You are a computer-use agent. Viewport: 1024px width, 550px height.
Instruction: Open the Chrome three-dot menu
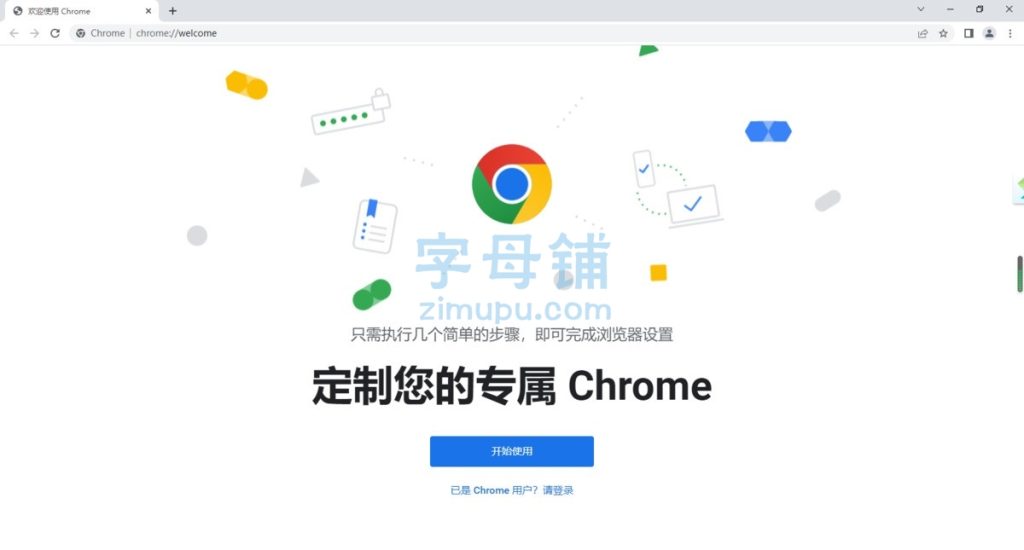pos(1010,33)
